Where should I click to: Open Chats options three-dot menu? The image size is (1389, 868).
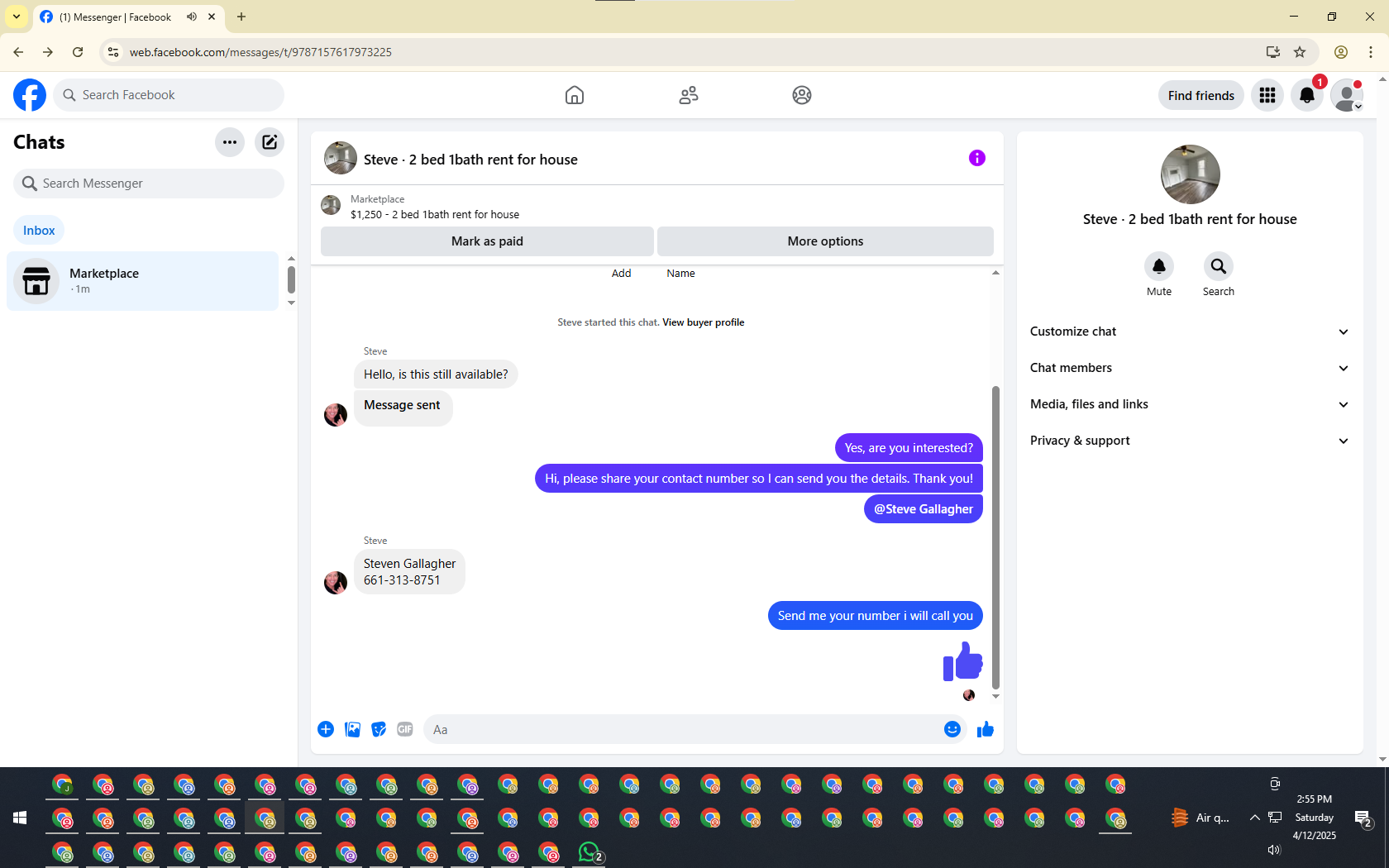230,142
